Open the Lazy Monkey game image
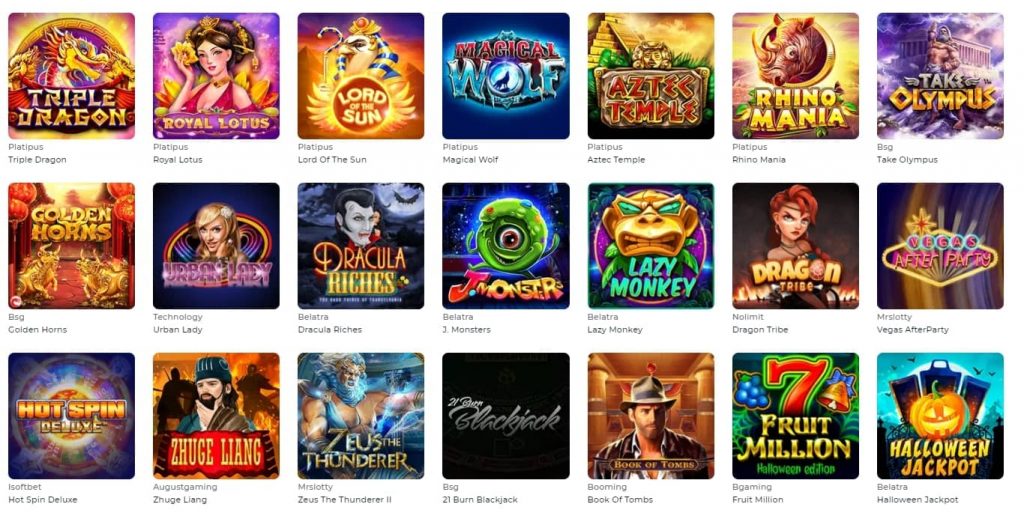 point(650,245)
